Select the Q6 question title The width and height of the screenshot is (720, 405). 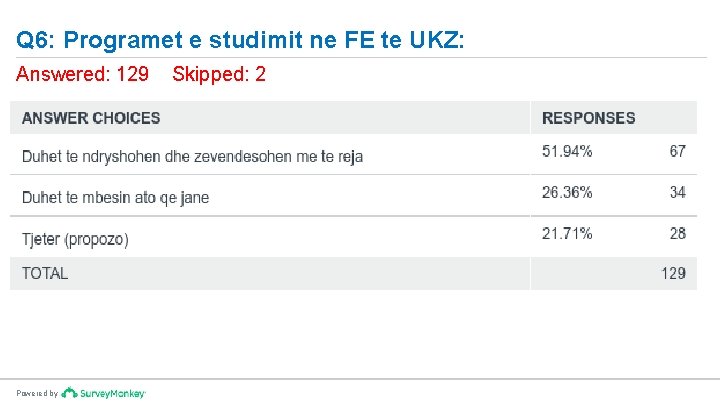click(240, 41)
